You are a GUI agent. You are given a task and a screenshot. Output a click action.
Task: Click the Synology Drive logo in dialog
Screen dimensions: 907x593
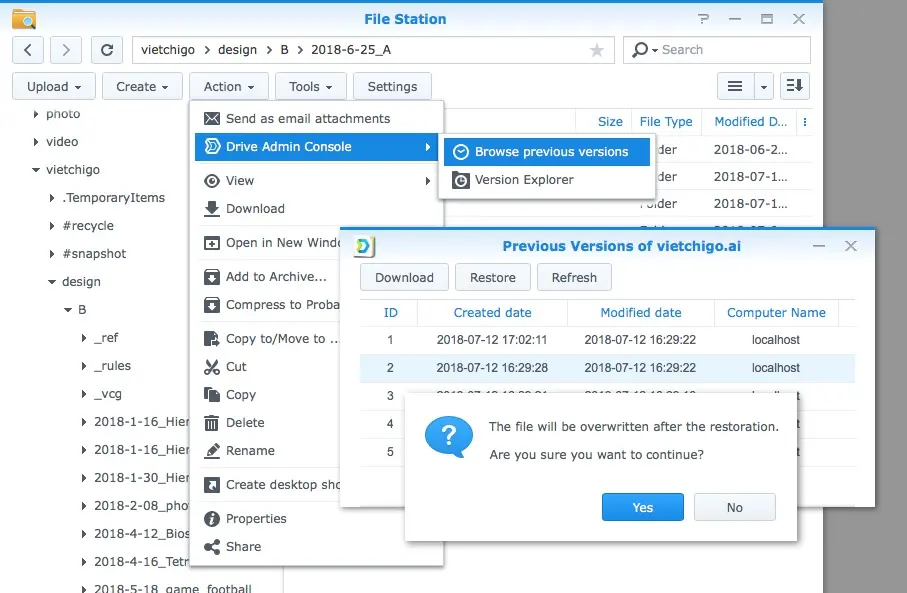pyautogui.click(x=364, y=246)
